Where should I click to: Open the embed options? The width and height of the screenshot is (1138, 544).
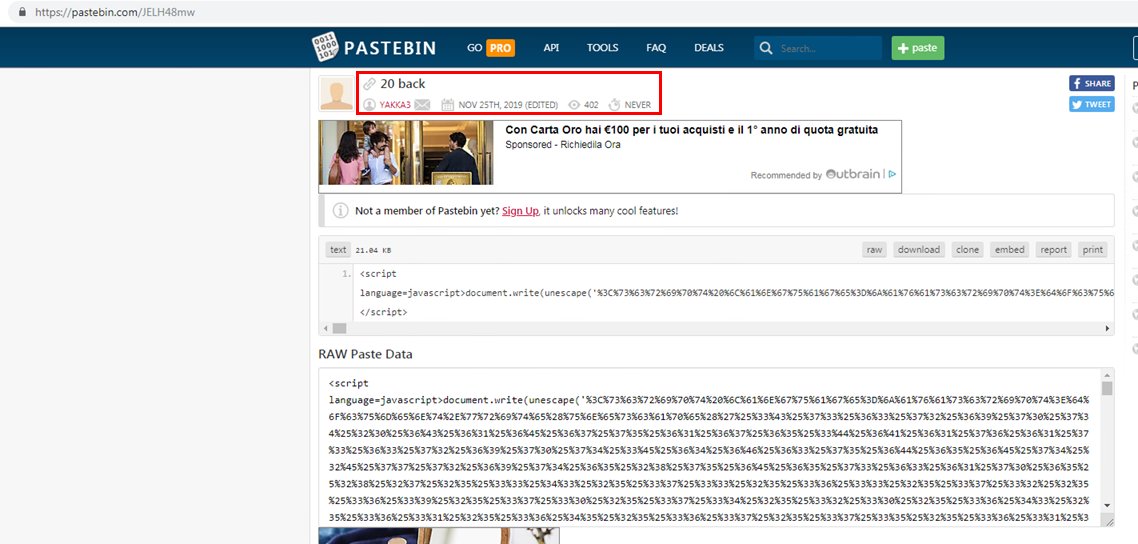point(1010,250)
